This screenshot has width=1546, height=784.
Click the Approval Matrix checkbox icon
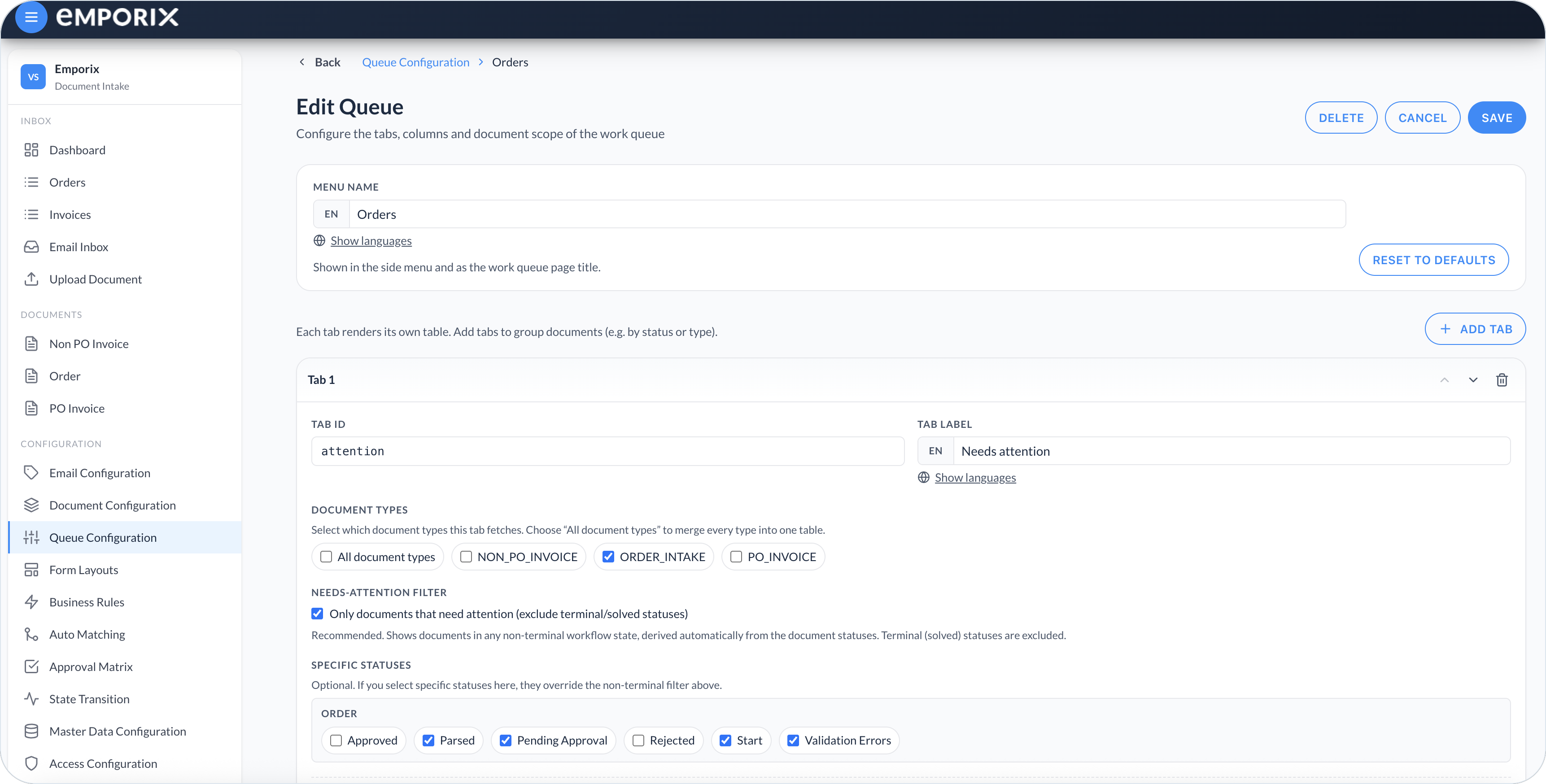tap(31, 666)
